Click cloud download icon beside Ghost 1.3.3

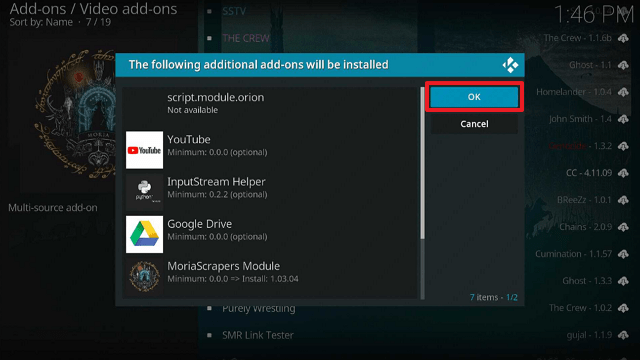623,281
